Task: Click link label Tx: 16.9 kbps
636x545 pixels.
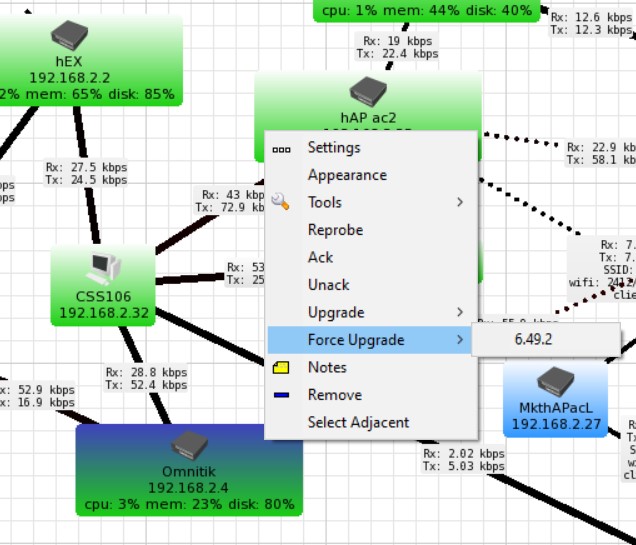Action: pos(37,403)
